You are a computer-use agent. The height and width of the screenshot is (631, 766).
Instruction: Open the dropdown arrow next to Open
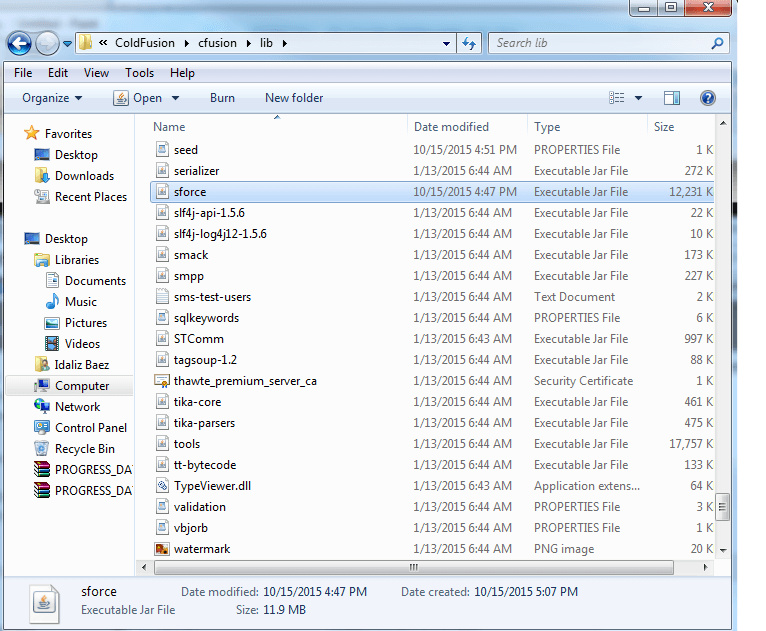(x=175, y=98)
